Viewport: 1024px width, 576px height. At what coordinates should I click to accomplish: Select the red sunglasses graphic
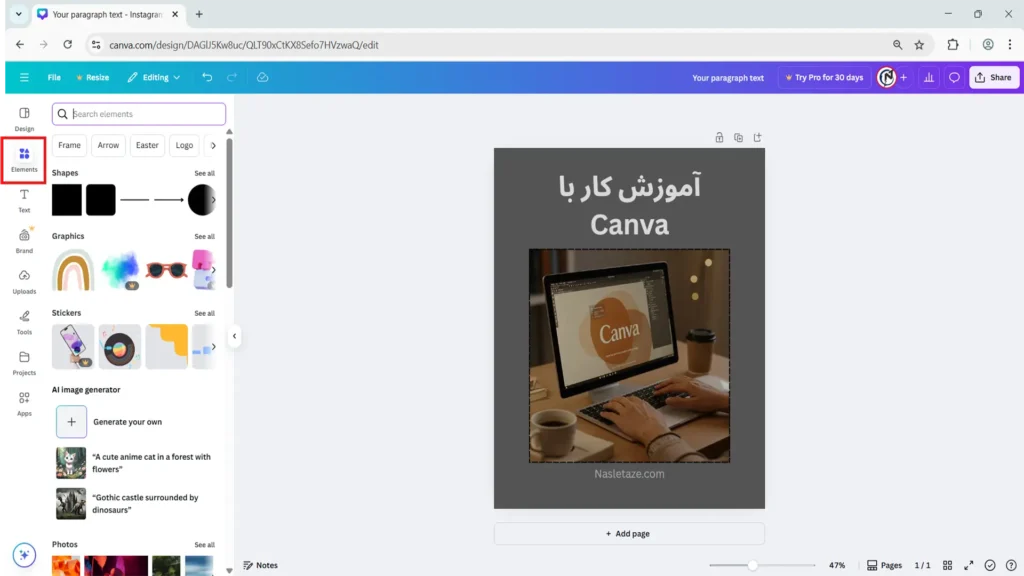[x=167, y=269]
